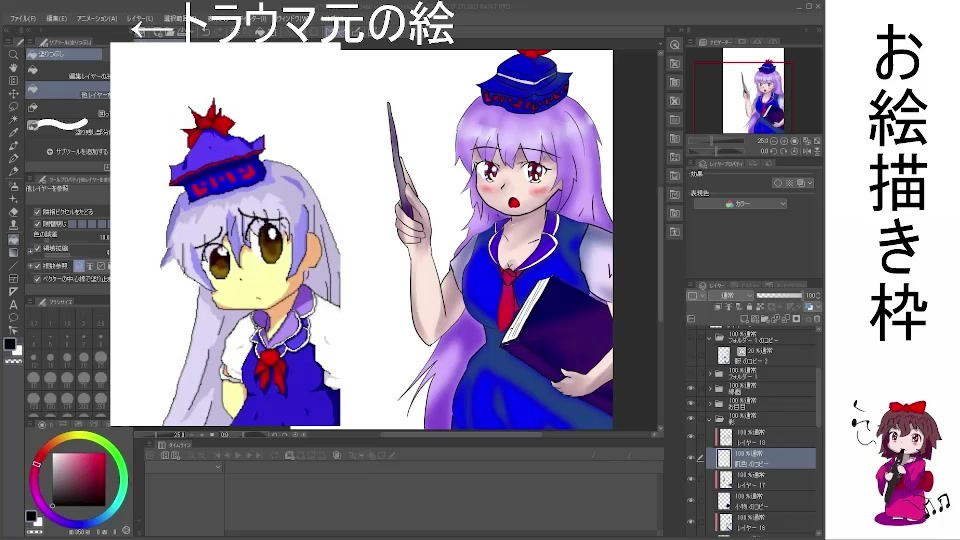Open the カラー expression color dropdown
This screenshot has width=960, height=540.
(740, 204)
